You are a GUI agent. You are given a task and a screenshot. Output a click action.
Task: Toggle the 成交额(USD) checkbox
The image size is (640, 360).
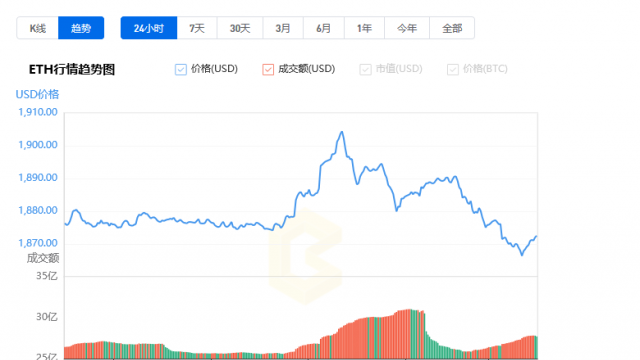tap(268, 69)
